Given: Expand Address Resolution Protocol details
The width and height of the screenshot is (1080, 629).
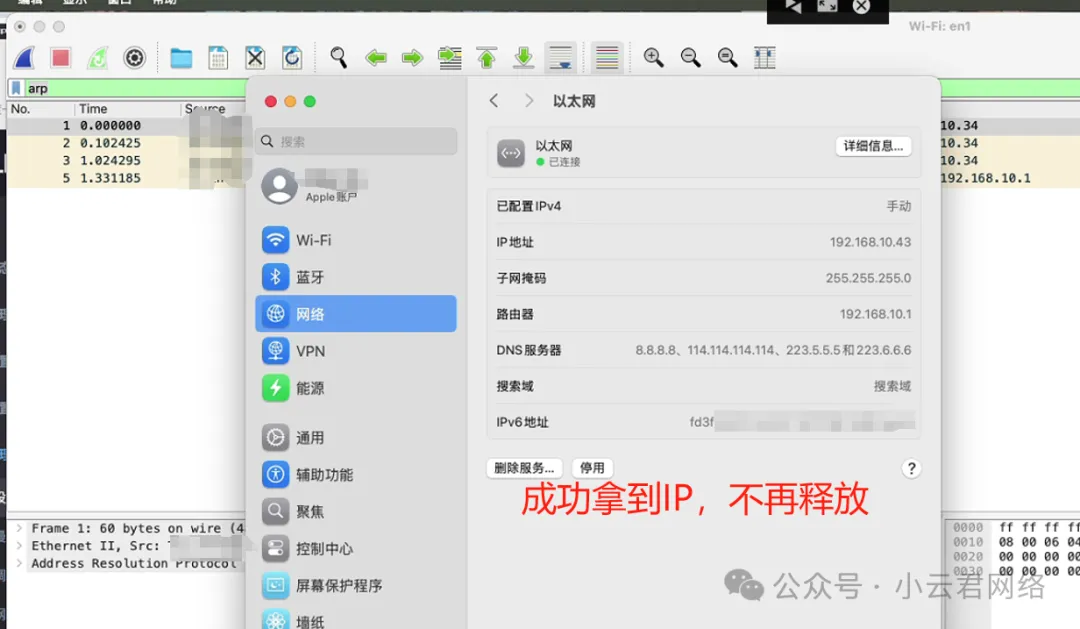Looking at the screenshot, I should (17, 563).
